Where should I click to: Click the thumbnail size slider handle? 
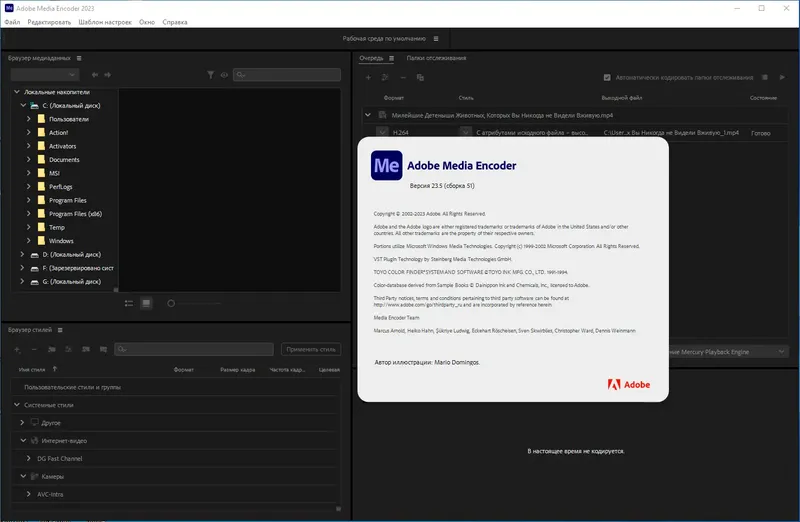tap(171, 304)
